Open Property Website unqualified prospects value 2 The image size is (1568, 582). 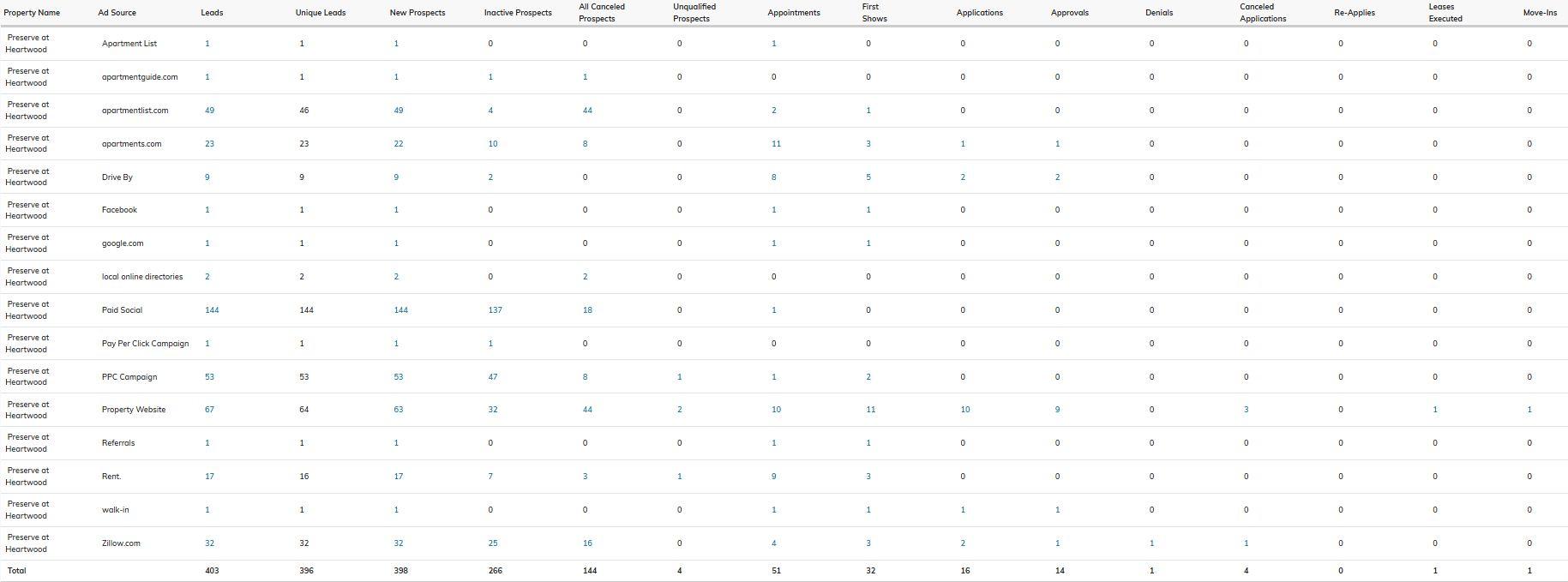(x=680, y=410)
